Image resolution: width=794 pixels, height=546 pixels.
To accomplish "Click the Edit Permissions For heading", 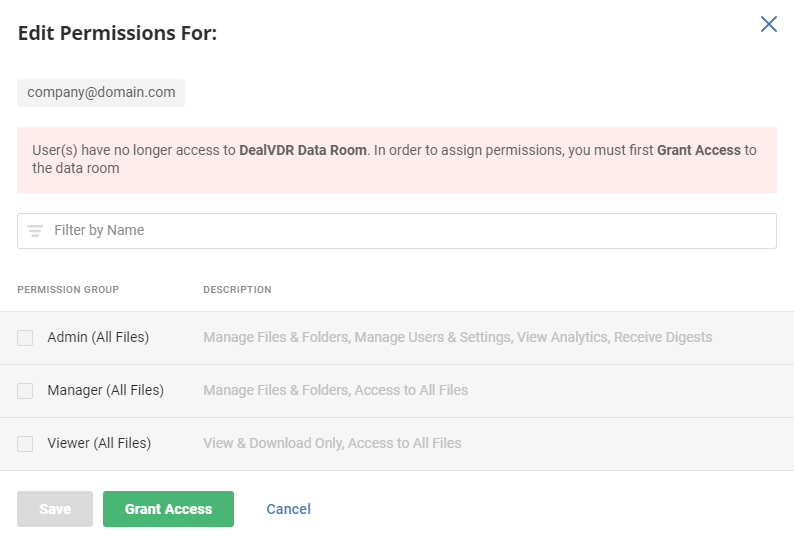I will [x=117, y=34].
